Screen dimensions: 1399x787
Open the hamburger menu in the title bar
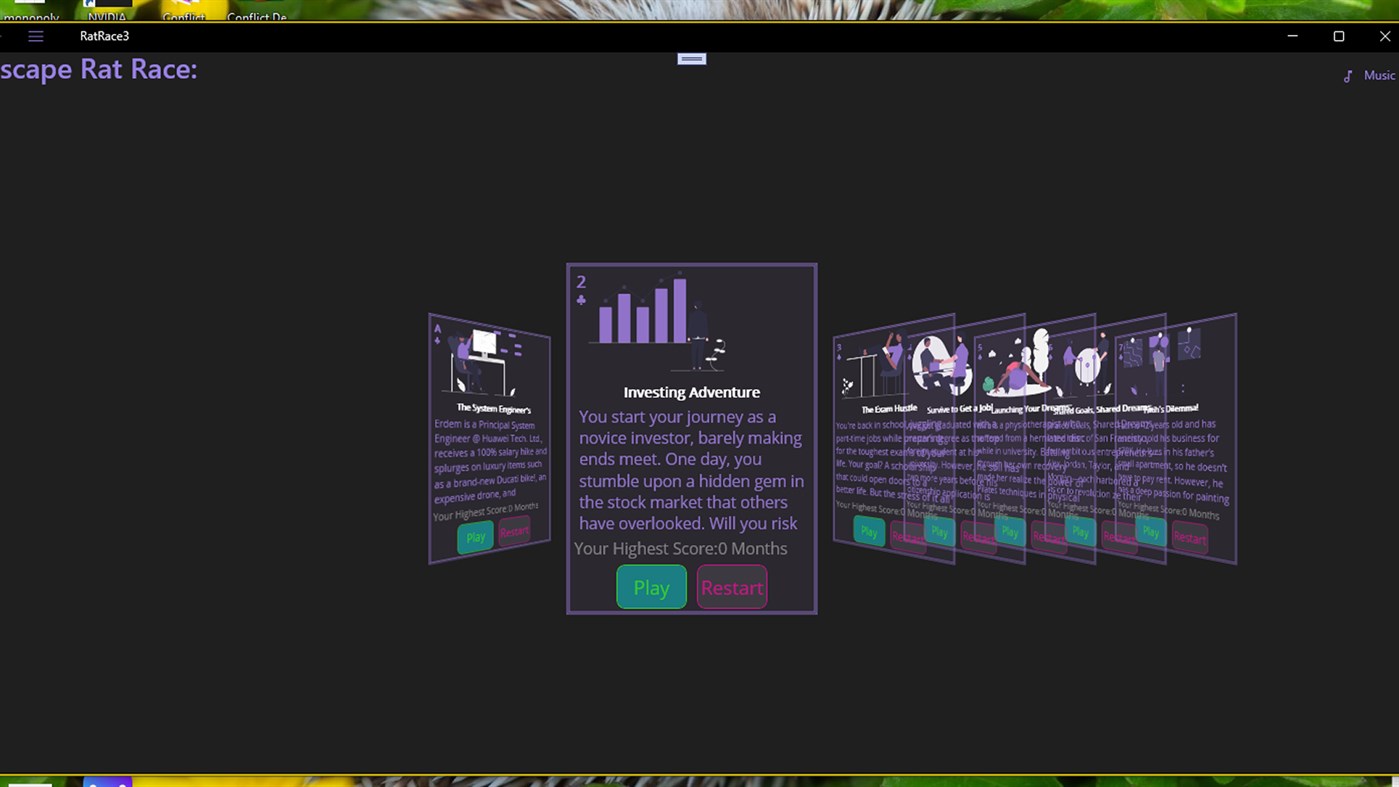point(35,36)
